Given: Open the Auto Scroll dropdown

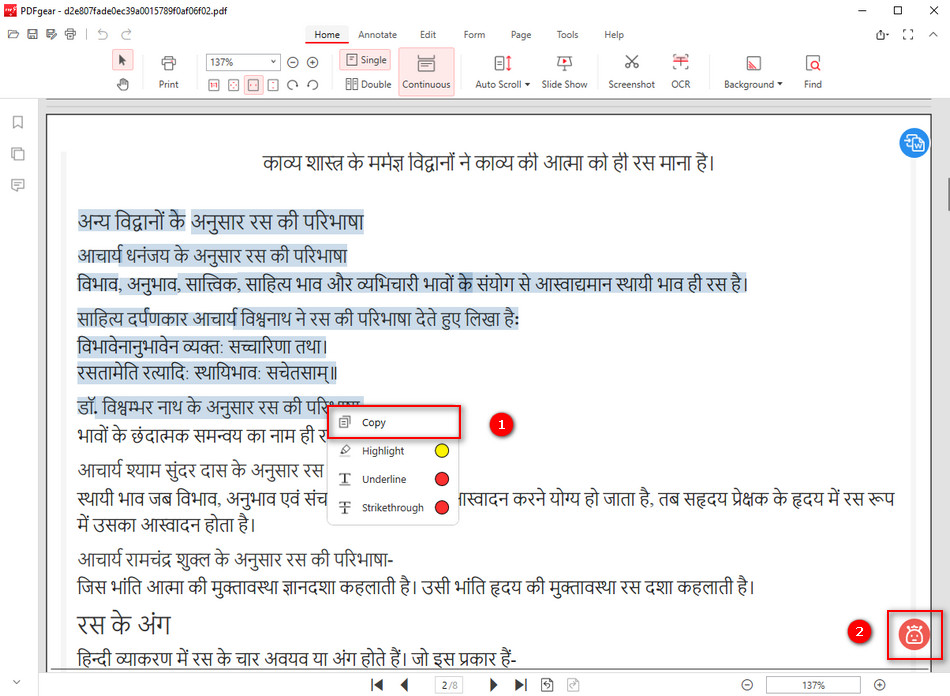Looking at the screenshot, I should point(502,72).
